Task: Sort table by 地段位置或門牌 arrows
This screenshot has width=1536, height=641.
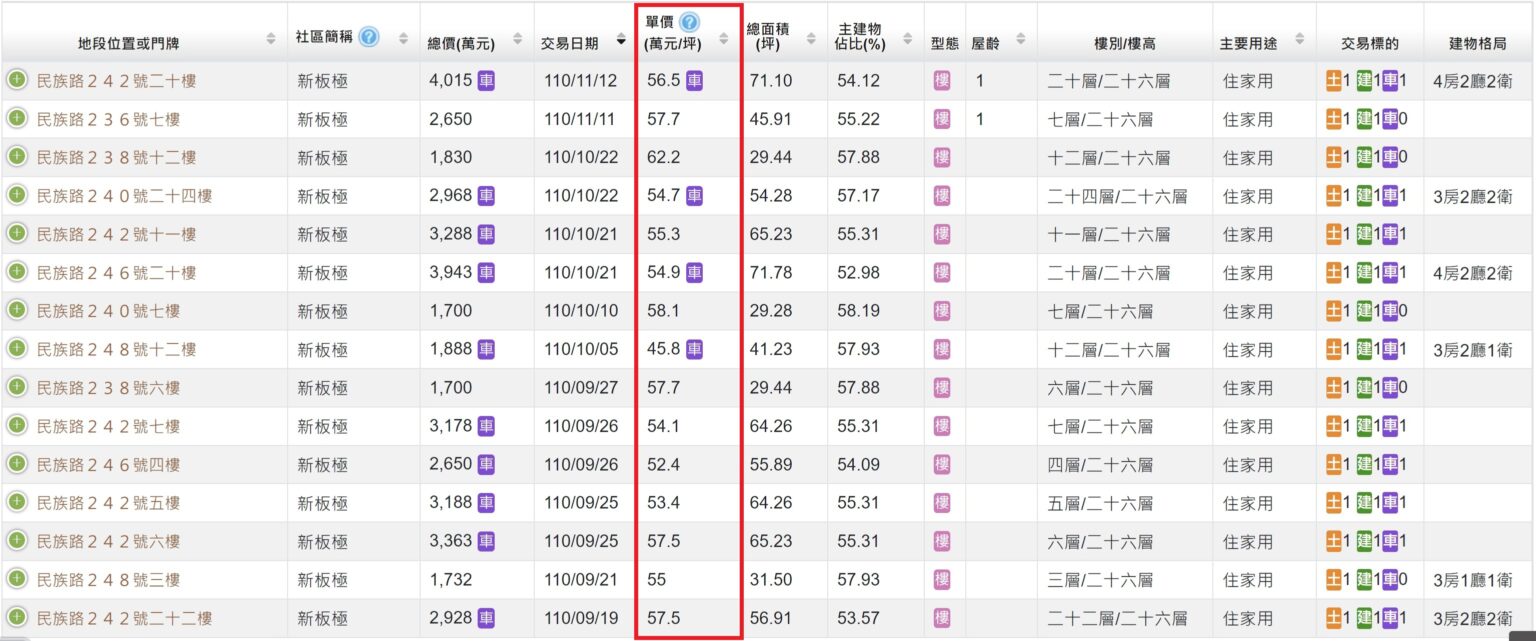Action: 271,39
